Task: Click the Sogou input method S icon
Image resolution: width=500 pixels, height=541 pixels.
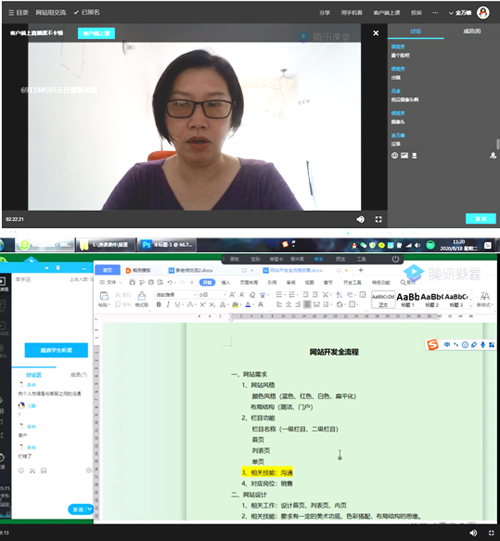Action: [432, 344]
